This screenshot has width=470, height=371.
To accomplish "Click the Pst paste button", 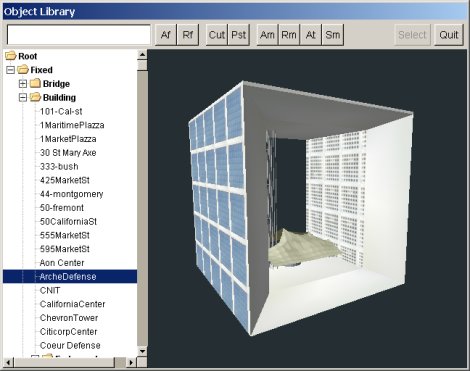I will (x=239, y=35).
